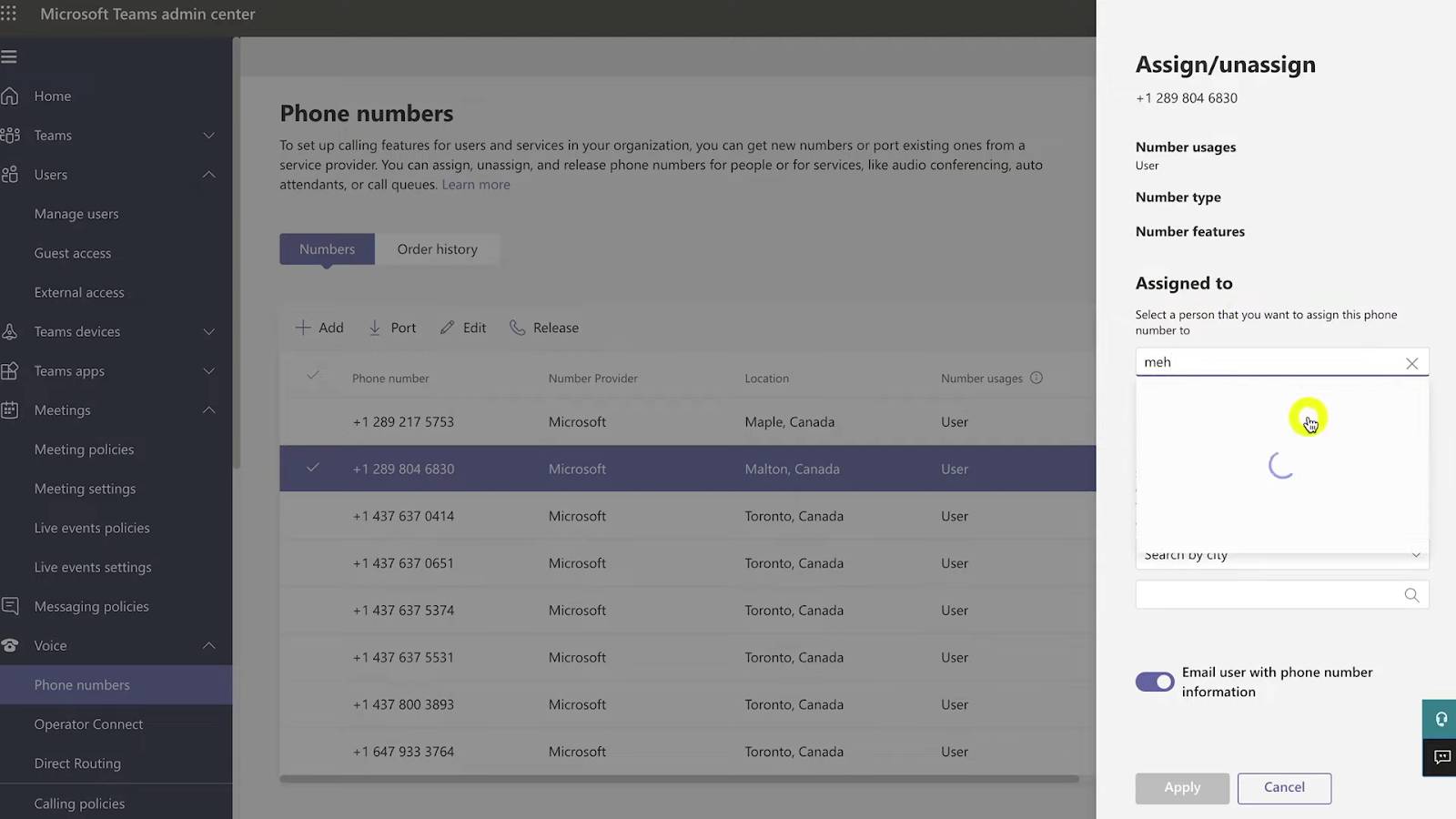Follow the Learn more link

[476, 185]
